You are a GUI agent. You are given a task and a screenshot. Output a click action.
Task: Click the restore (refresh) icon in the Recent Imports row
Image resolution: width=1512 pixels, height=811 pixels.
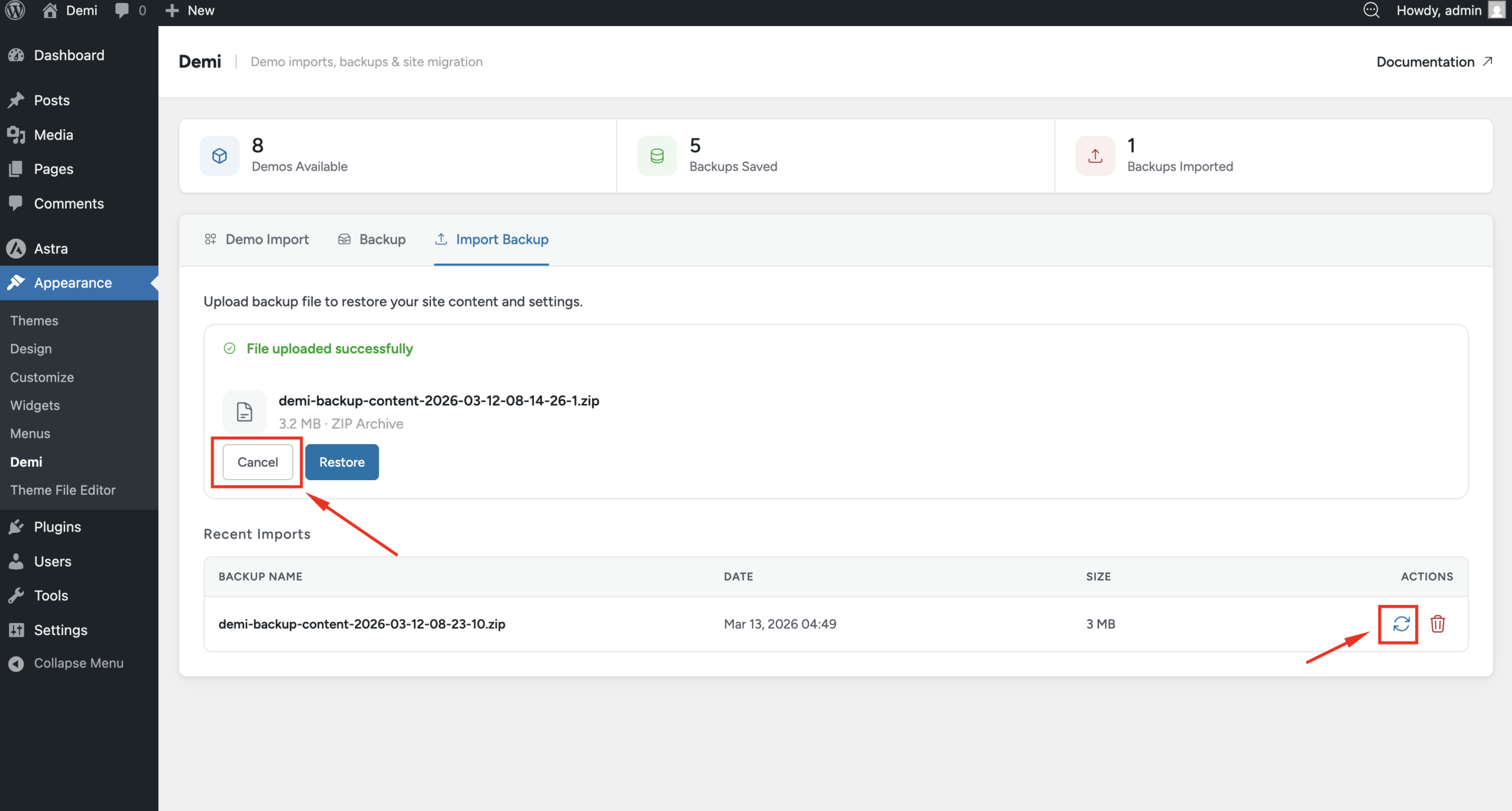tap(1400, 624)
